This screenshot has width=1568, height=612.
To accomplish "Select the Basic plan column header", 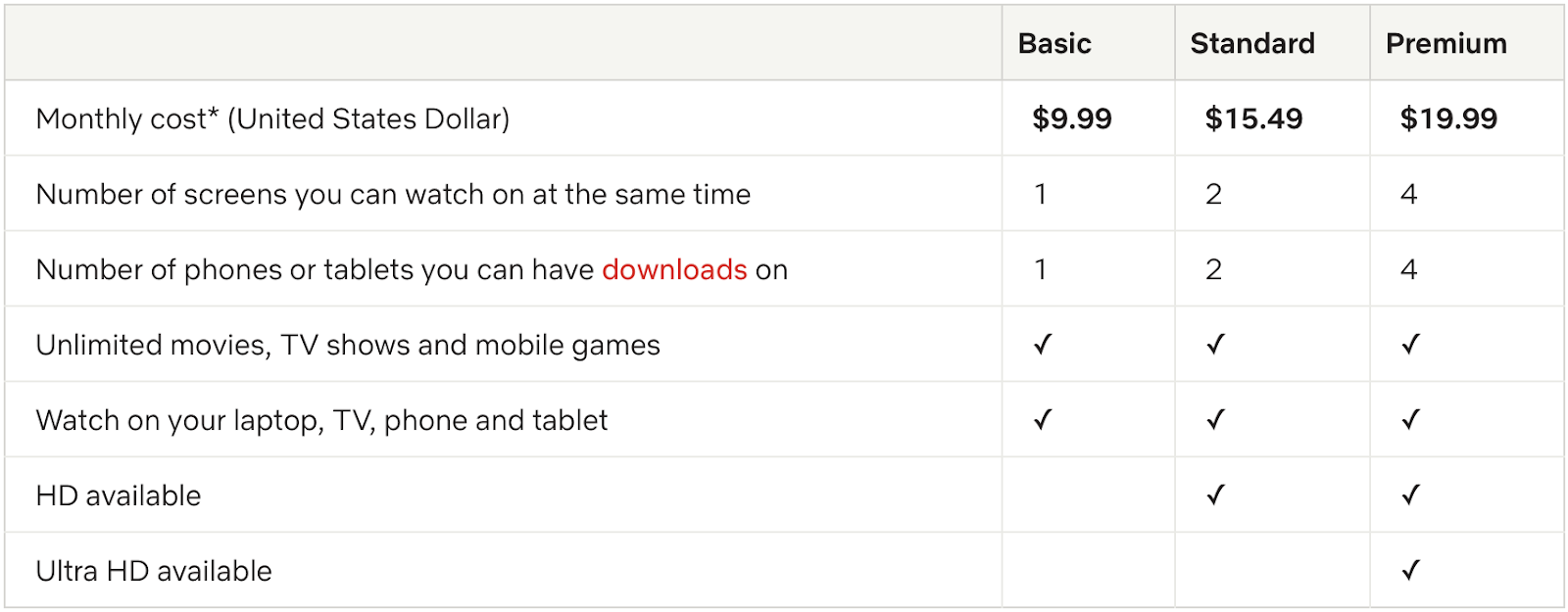I will [x=1054, y=43].
